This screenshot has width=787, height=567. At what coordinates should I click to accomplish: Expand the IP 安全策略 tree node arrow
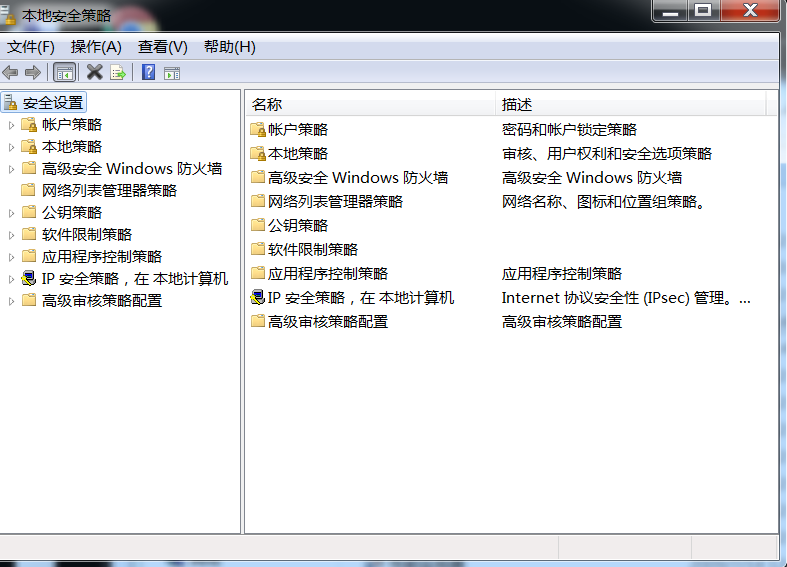[x=11, y=279]
